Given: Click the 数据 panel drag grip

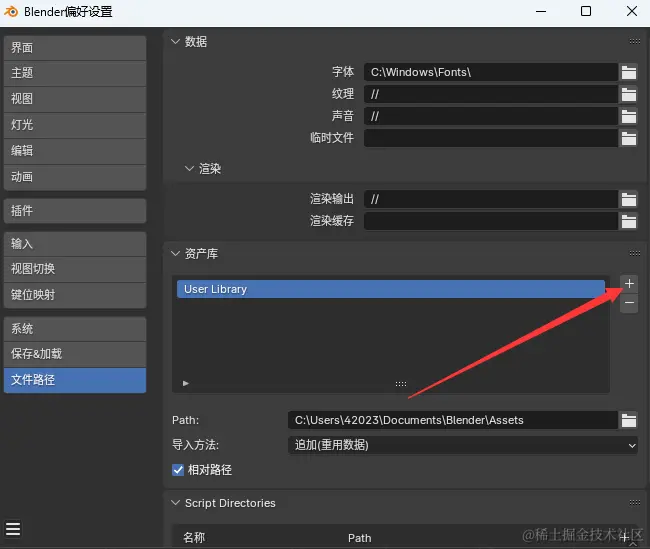Looking at the screenshot, I should [635, 41].
